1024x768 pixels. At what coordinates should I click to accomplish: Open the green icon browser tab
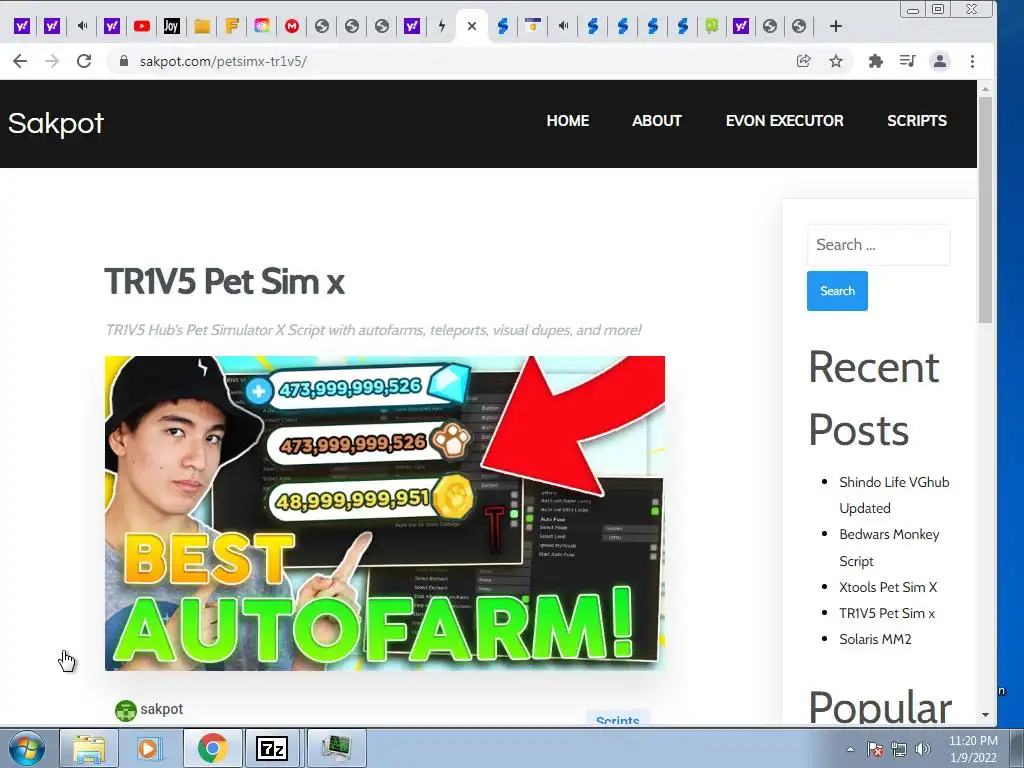[711, 26]
